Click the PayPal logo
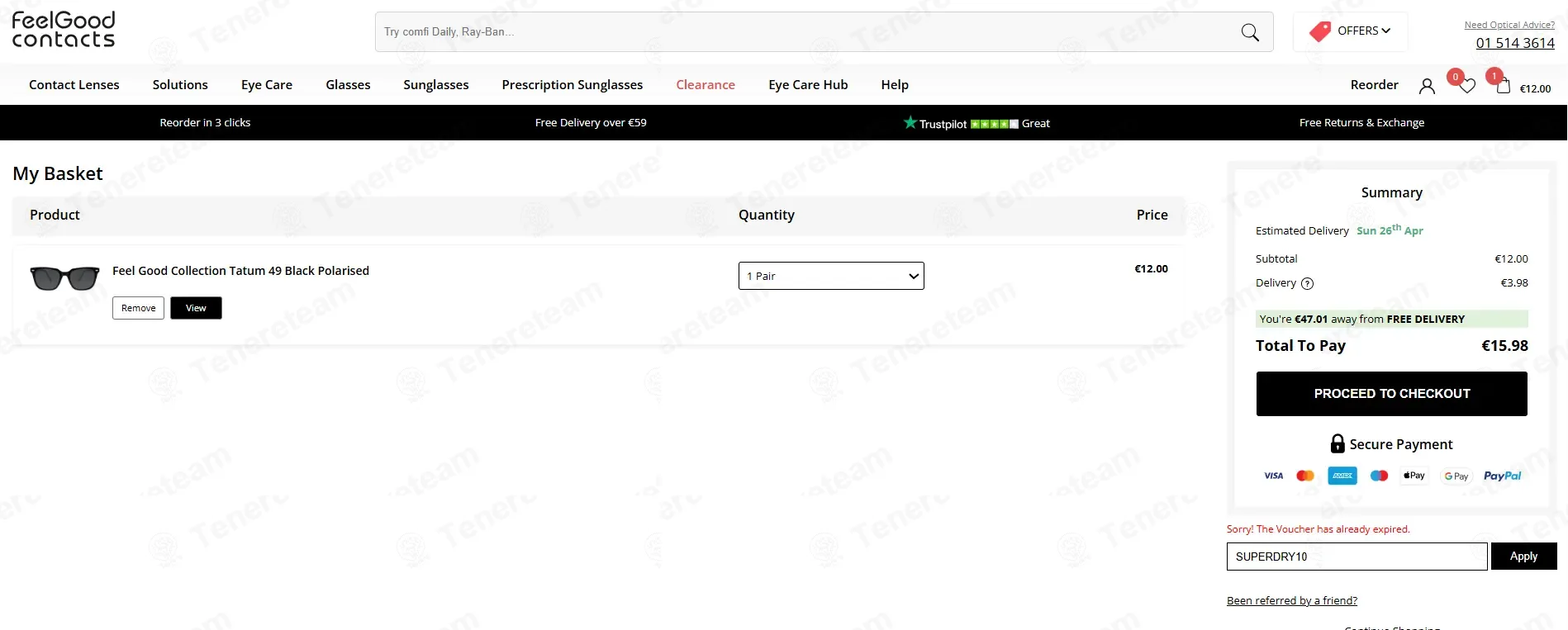 click(x=1502, y=476)
